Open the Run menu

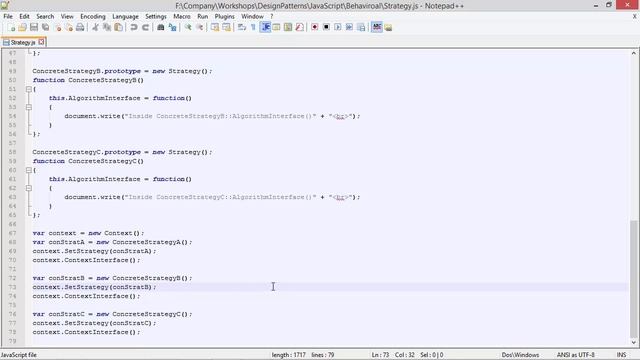click(x=202, y=16)
